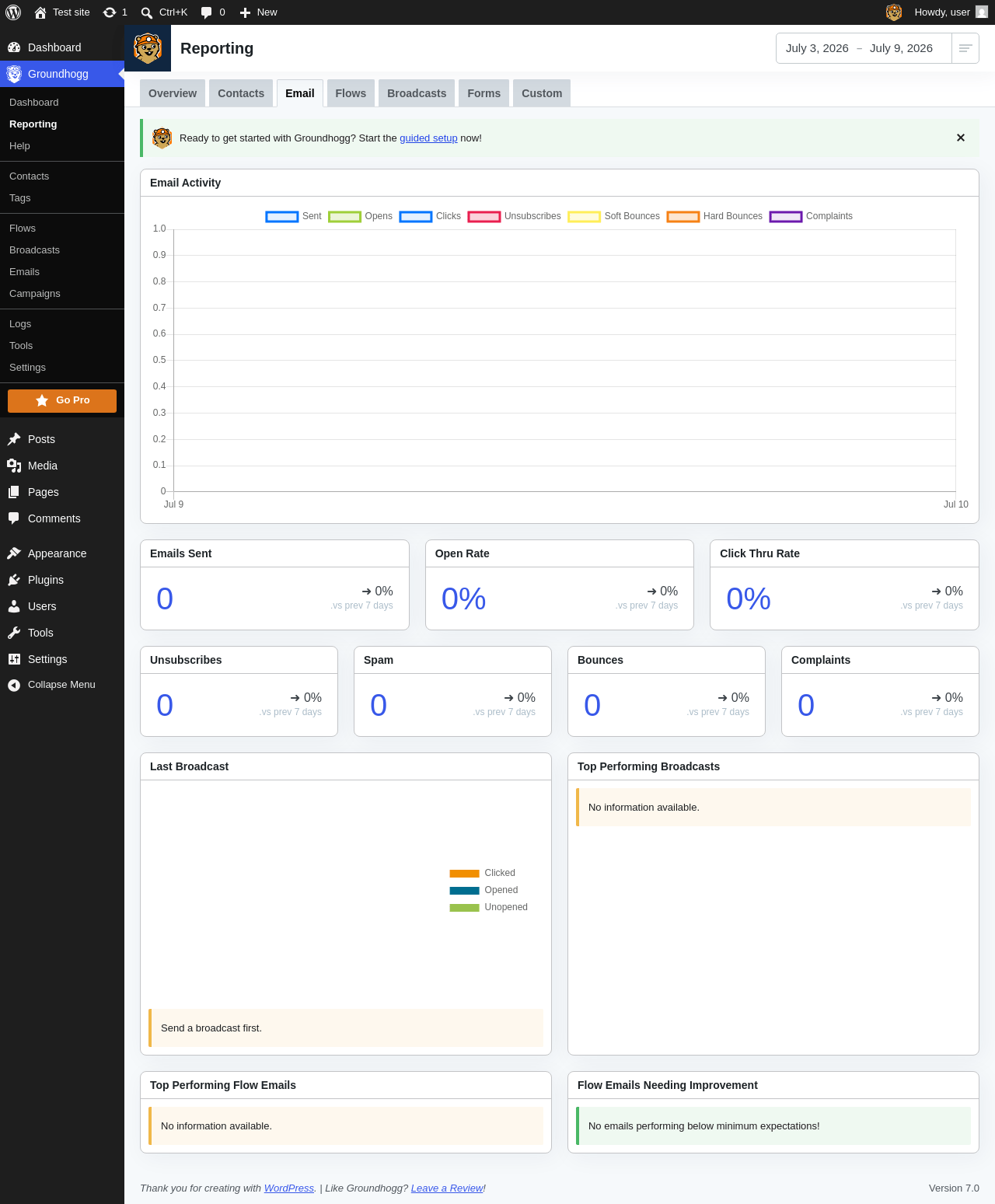The image size is (995, 1204).
Task: Click the WordPress logo in admin bar
Action: pos(13,12)
